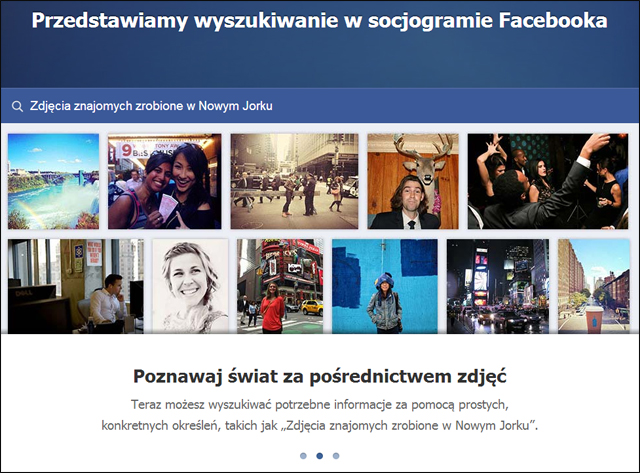
Task: Select the middle carousel dot
Action: (320, 456)
